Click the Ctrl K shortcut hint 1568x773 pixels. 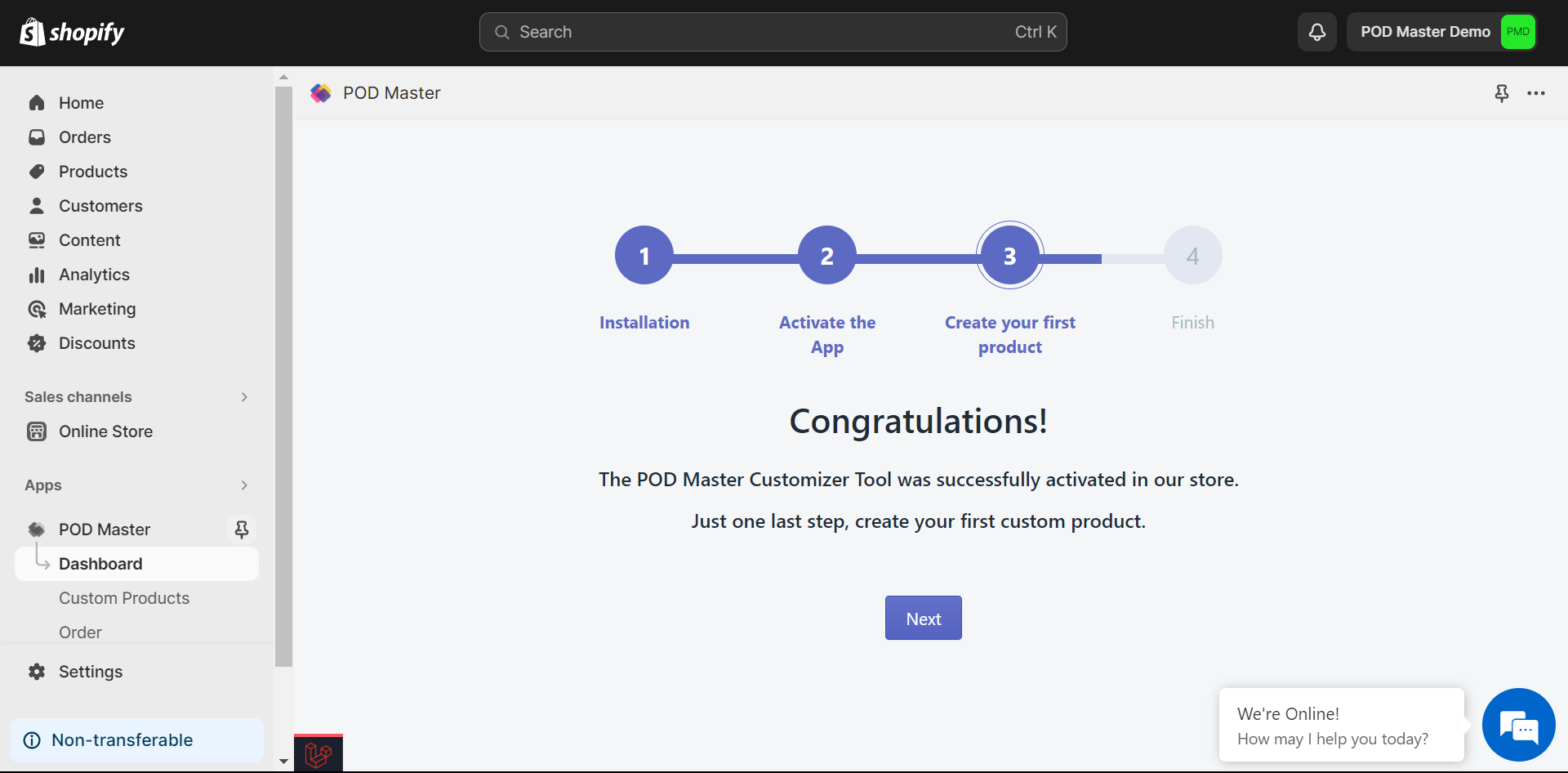pos(1036,32)
